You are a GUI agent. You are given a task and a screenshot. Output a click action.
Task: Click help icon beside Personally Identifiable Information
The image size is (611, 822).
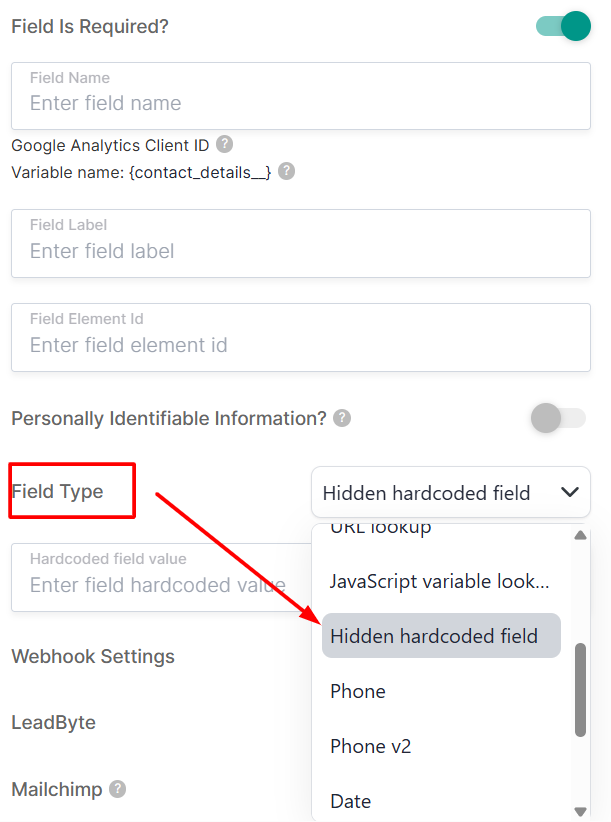[342, 418]
